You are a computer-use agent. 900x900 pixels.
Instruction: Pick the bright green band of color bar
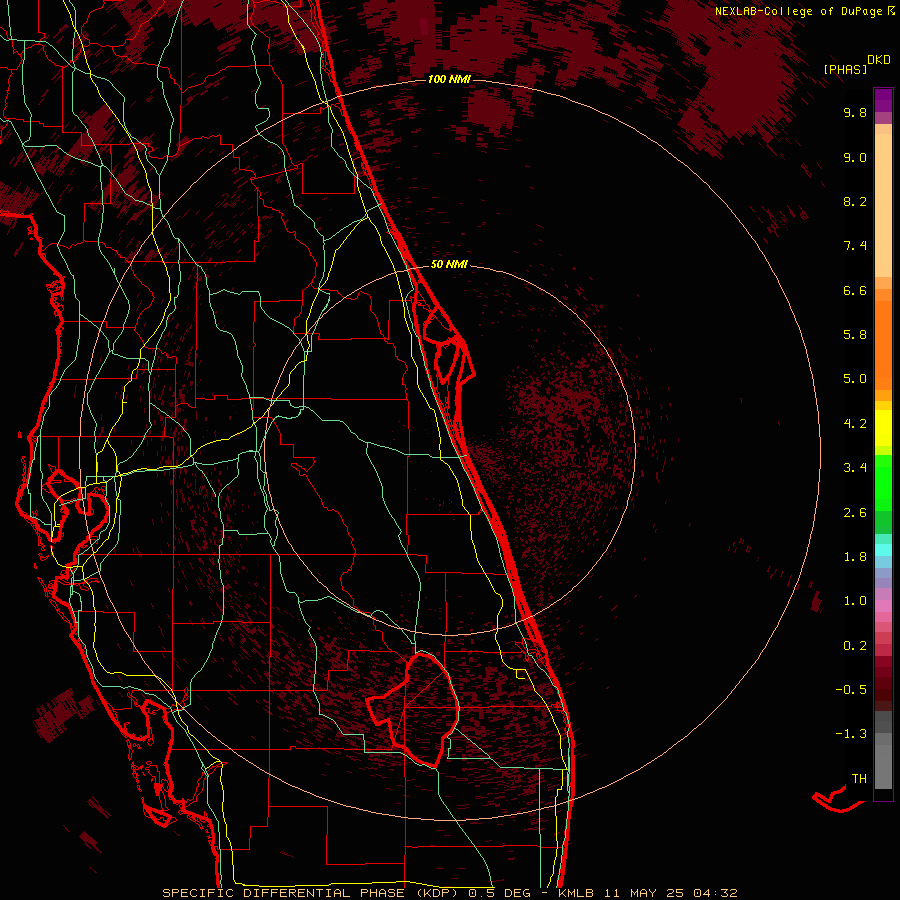[x=883, y=484]
